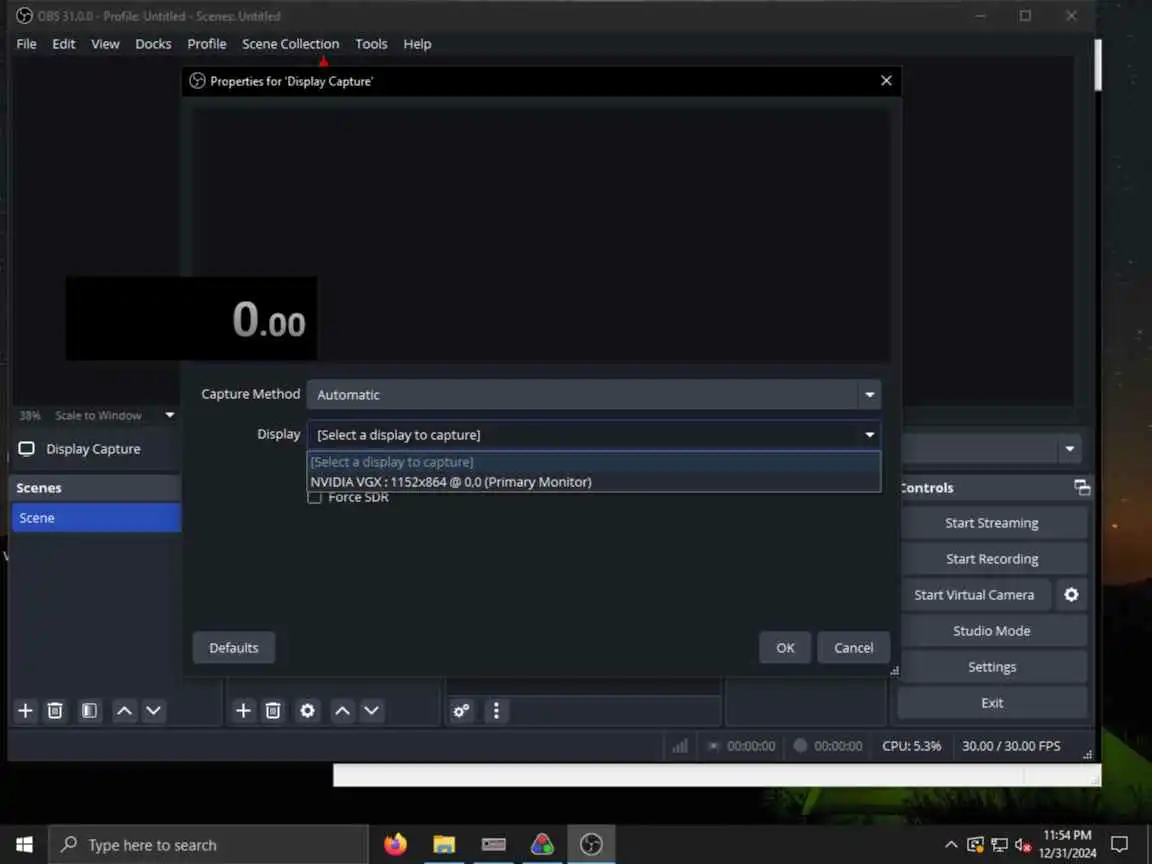Open the Scene Collection menu
Screen dimensions: 1152x864
tap(290, 44)
